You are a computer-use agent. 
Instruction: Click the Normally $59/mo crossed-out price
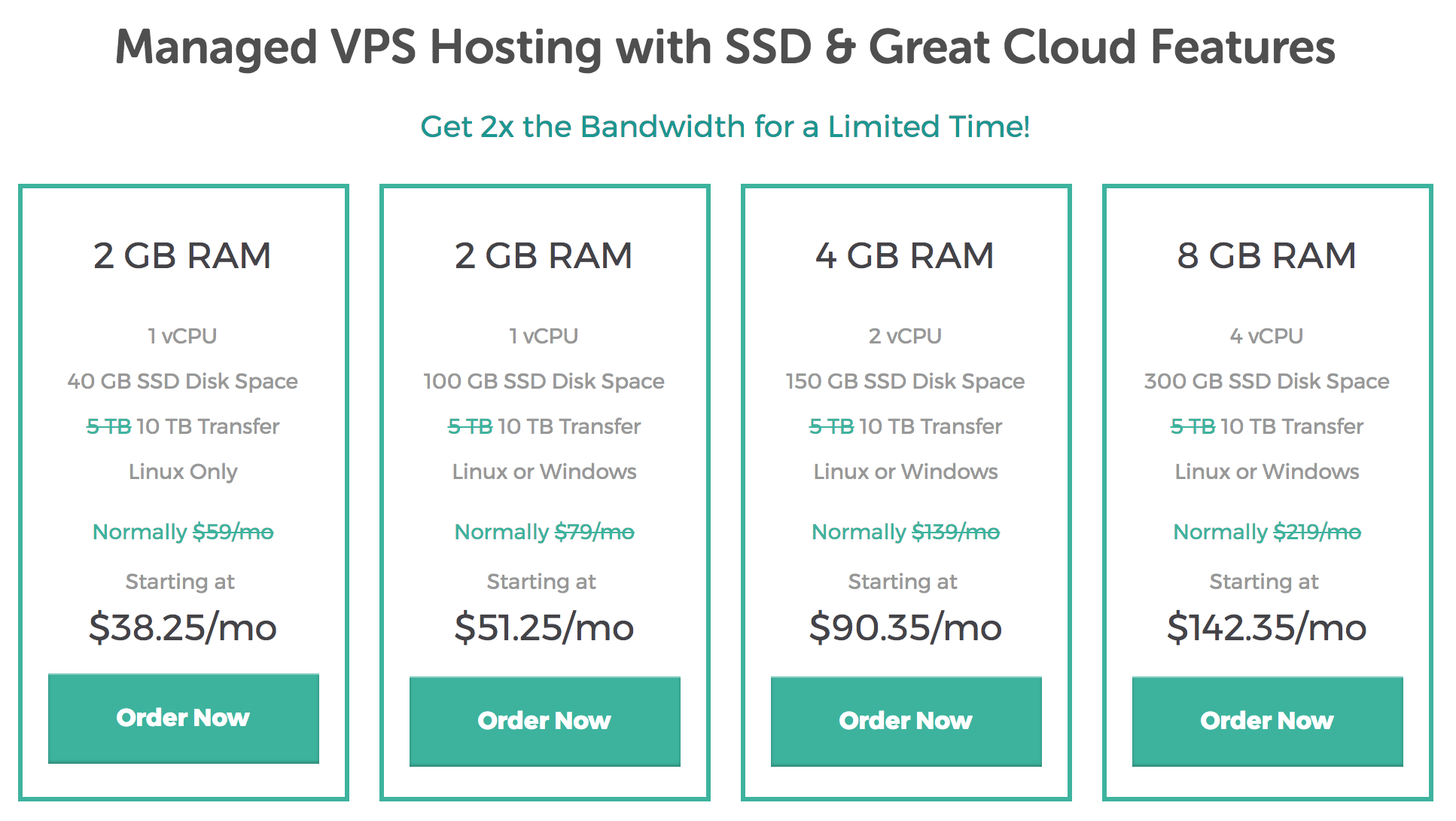point(183,532)
